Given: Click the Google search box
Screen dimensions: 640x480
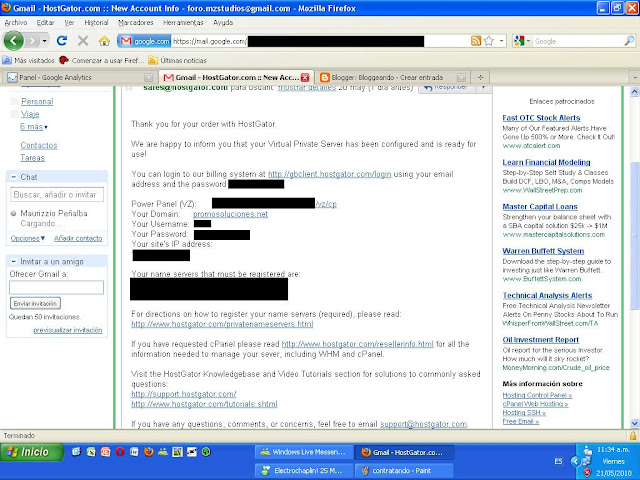Looking at the screenshot, I should point(578,41).
